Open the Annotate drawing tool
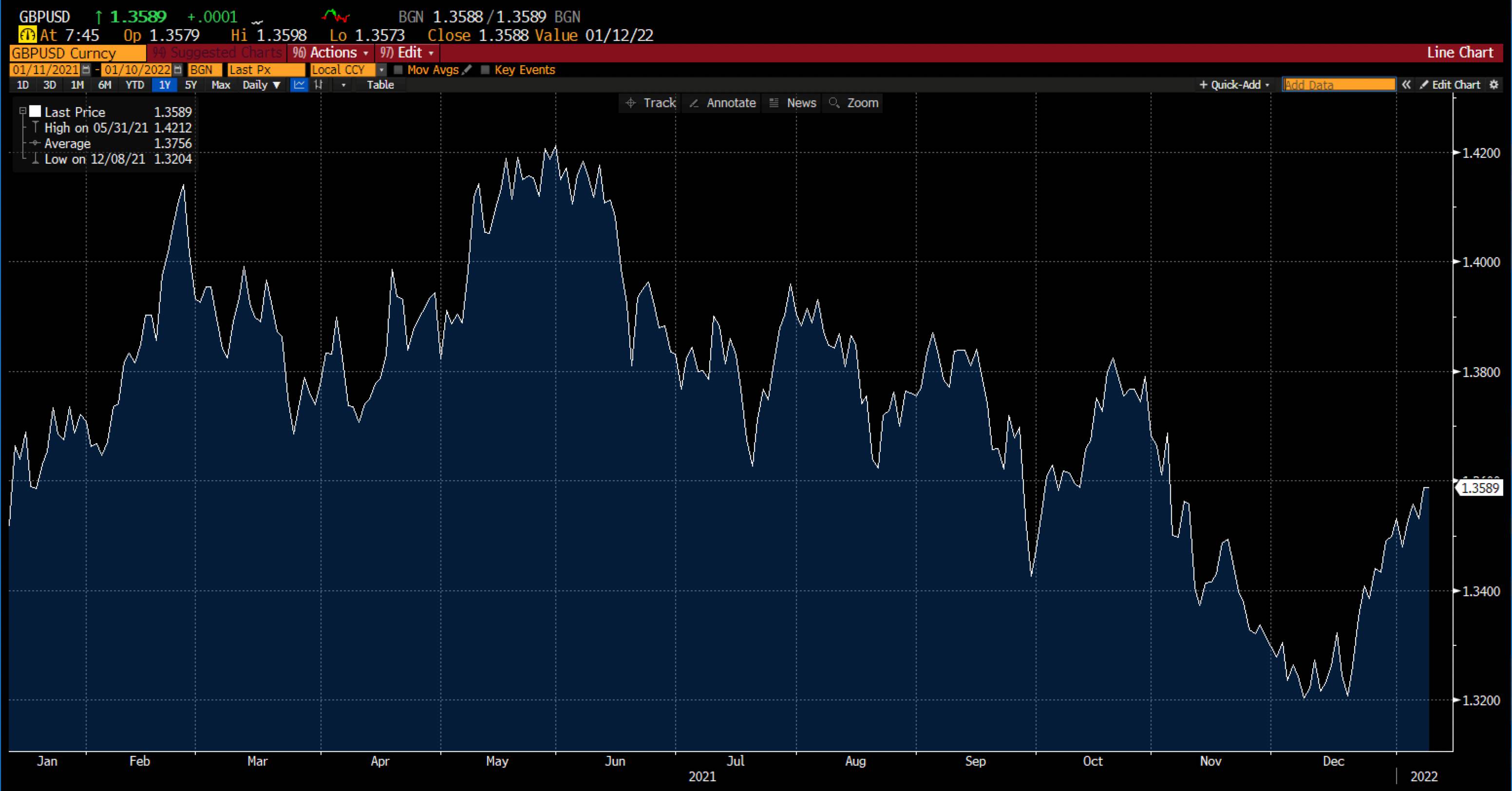This screenshot has width=1512, height=791. point(721,103)
